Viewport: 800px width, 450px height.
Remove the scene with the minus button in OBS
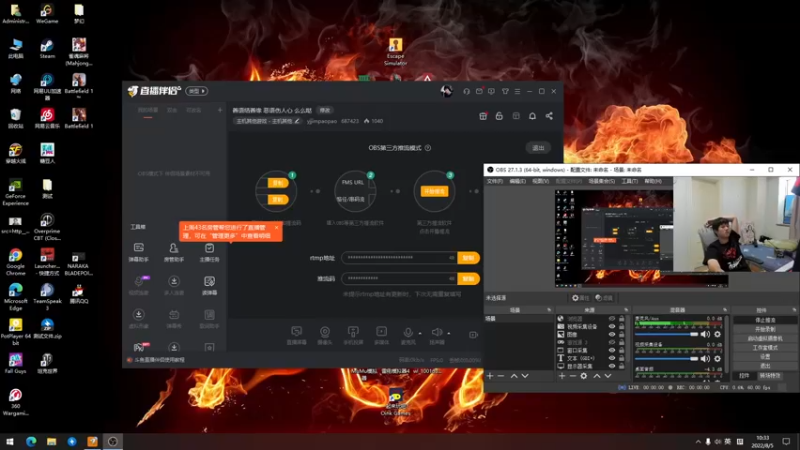[x=501, y=376]
